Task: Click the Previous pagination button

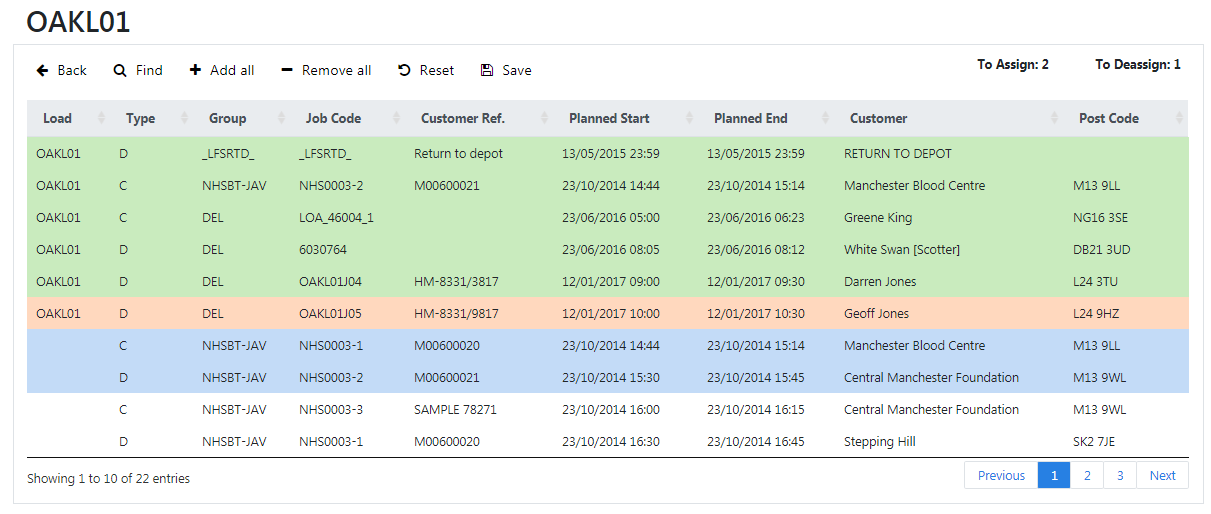Action: point(1001,475)
